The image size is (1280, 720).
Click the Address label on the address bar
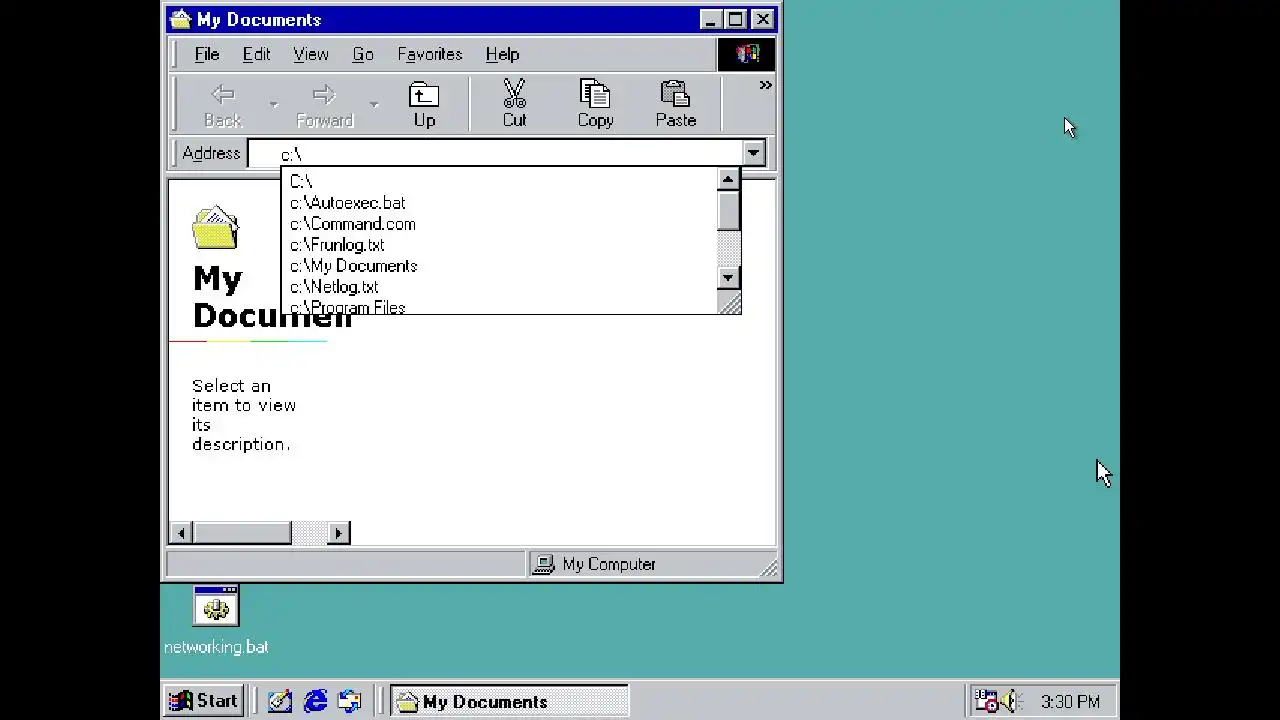[211, 153]
